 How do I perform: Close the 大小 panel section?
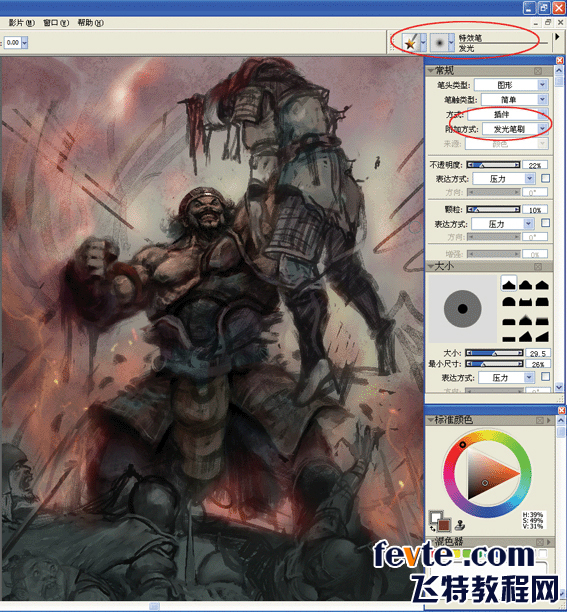pyautogui.click(x=538, y=267)
